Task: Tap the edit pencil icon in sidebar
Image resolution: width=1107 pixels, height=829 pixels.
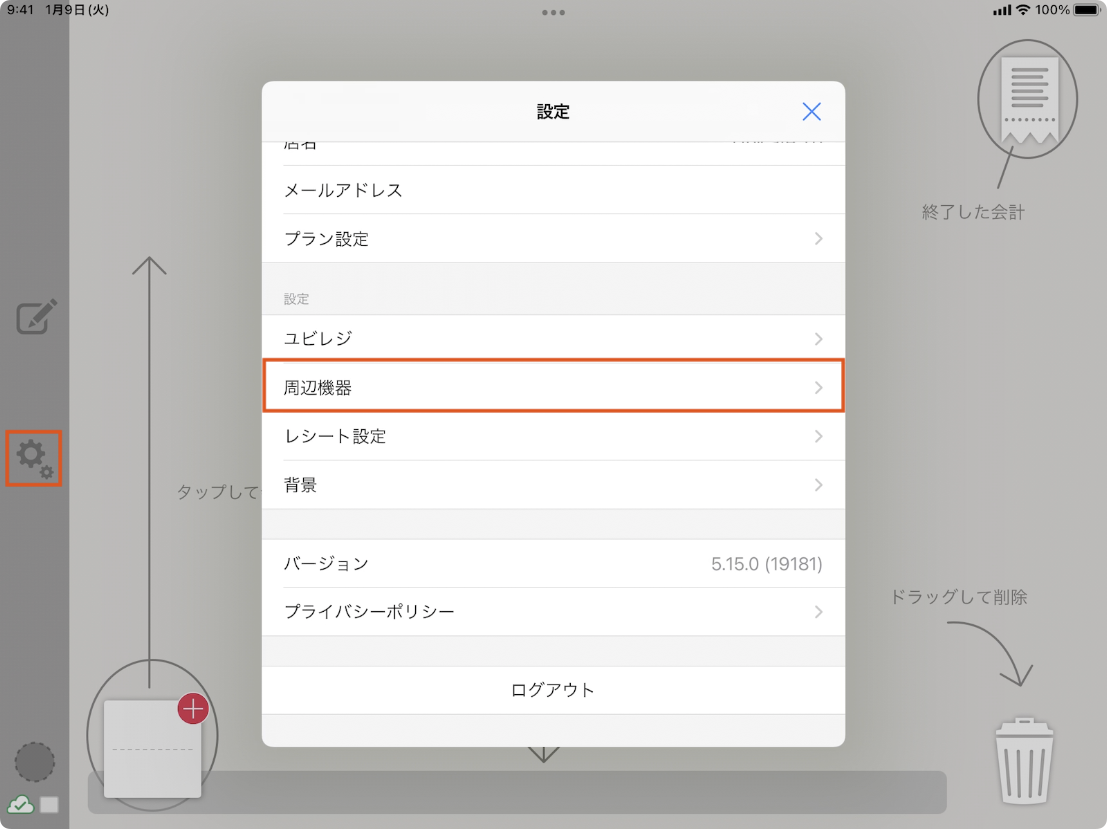Action: tap(36, 317)
